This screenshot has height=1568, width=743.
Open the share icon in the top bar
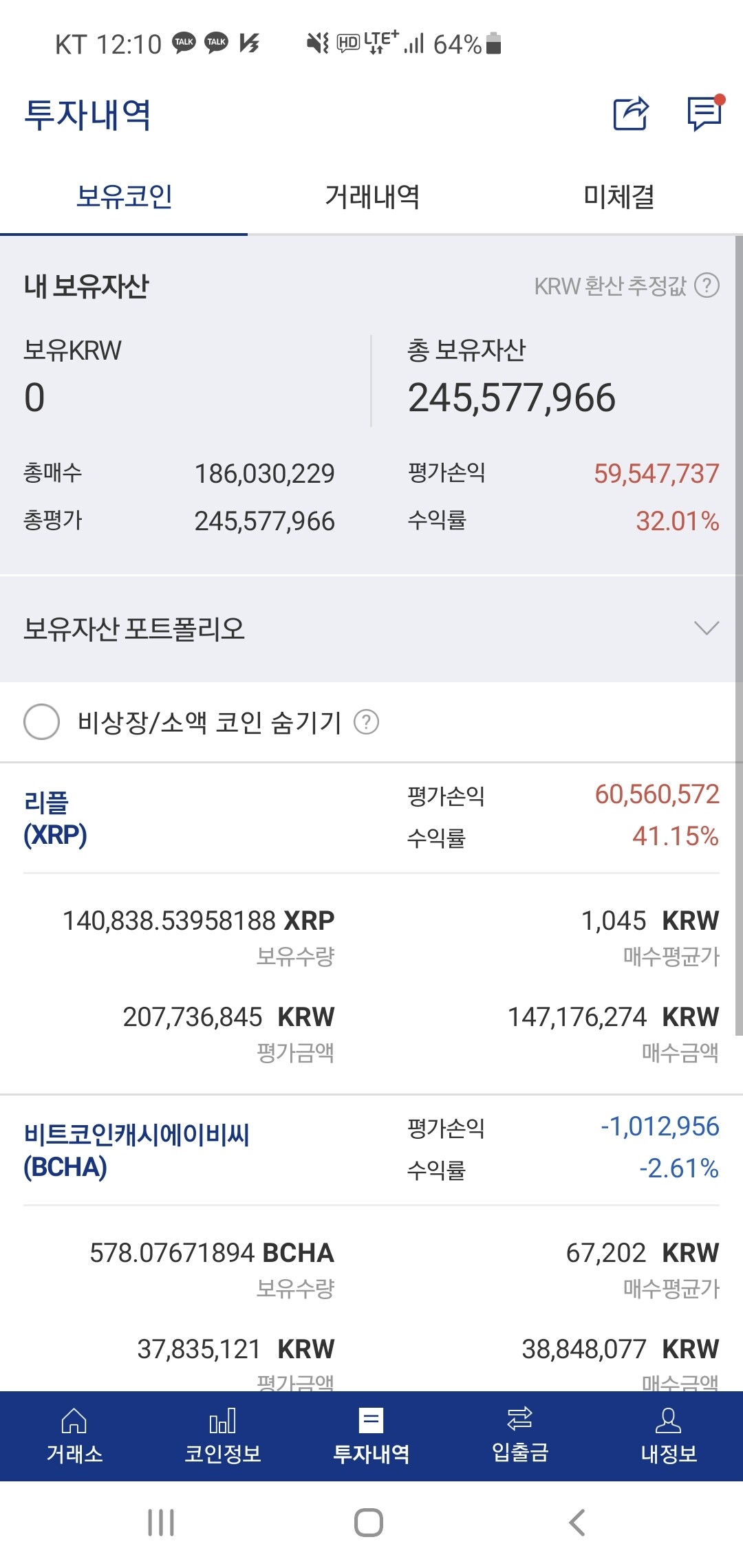pyautogui.click(x=630, y=114)
